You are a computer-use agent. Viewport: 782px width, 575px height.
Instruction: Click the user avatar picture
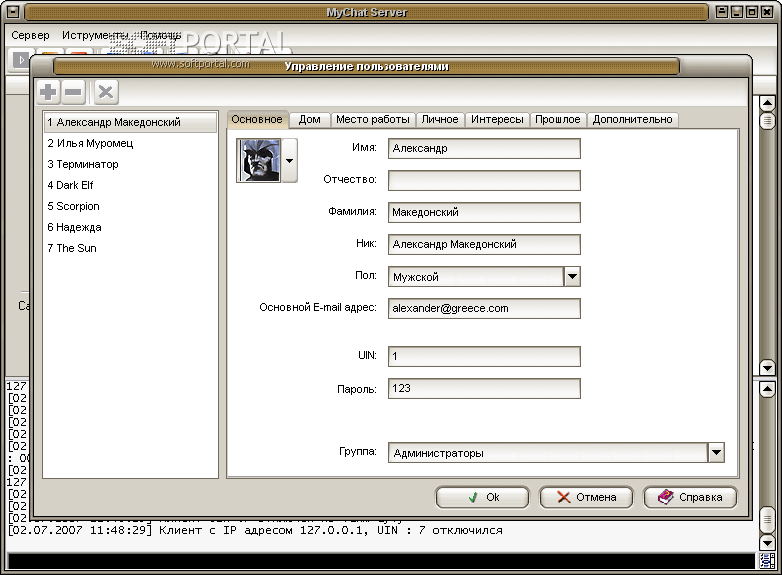[x=259, y=161]
